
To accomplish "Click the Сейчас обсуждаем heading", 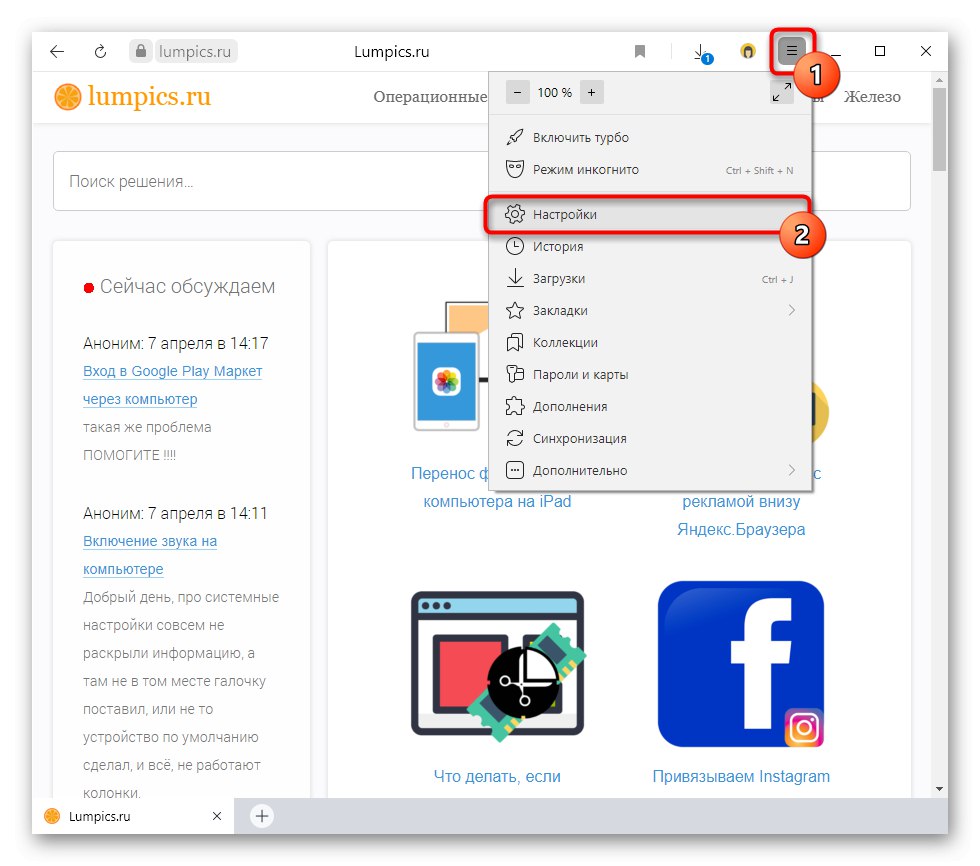I will click(188, 286).
